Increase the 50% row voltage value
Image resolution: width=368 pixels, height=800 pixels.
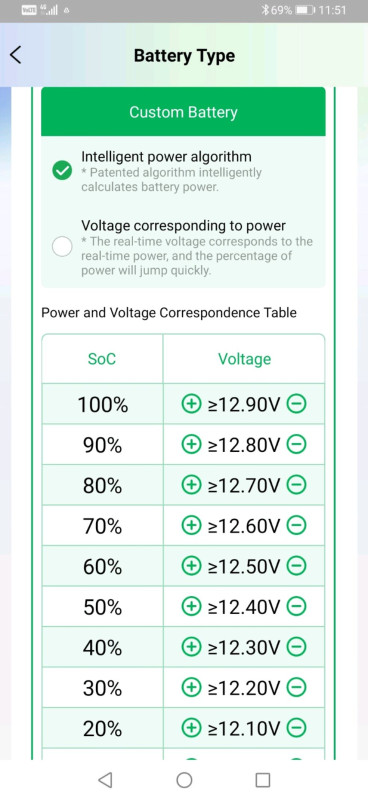click(191, 607)
